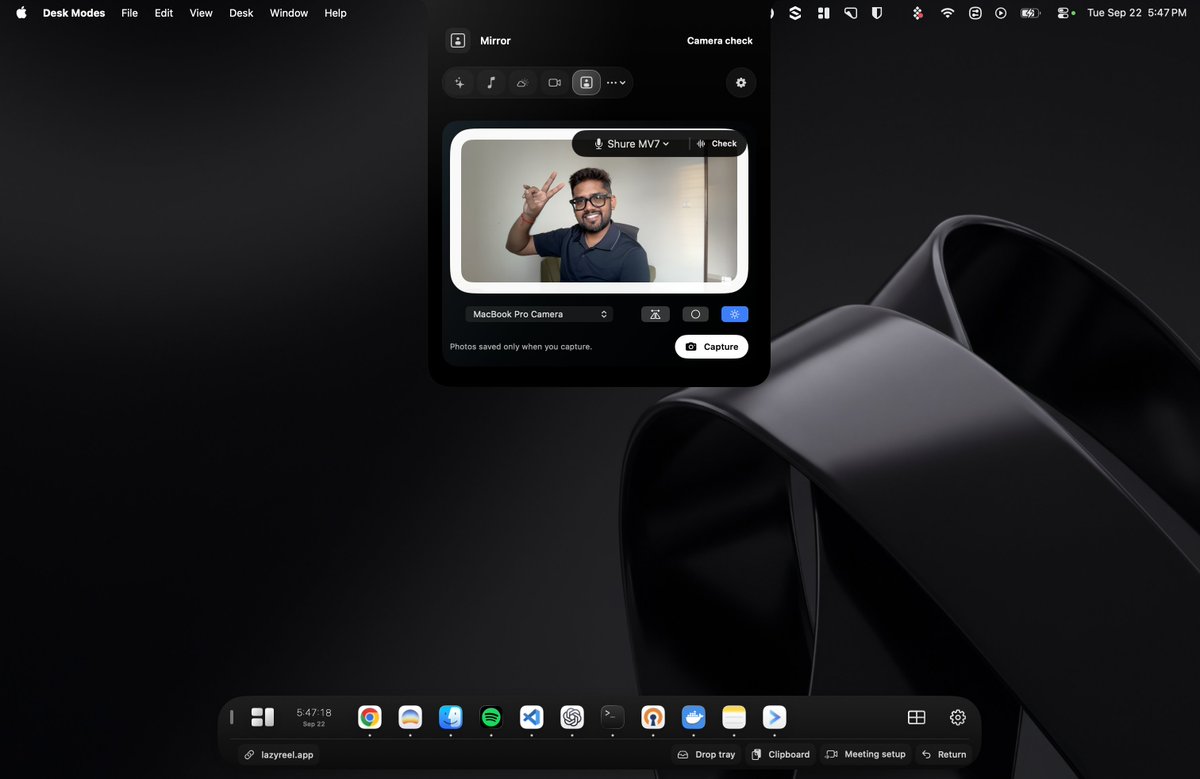Toggle the circle ring light button
The width and height of the screenshot is (1200, 779).
(x=695, y=314)
